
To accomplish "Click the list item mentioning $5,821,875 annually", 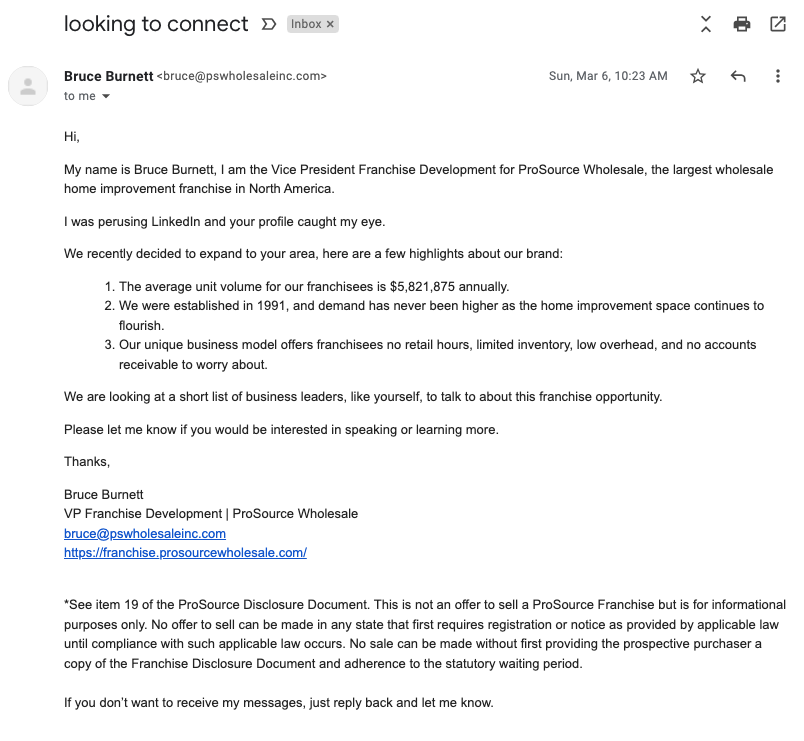I will 314,286.
